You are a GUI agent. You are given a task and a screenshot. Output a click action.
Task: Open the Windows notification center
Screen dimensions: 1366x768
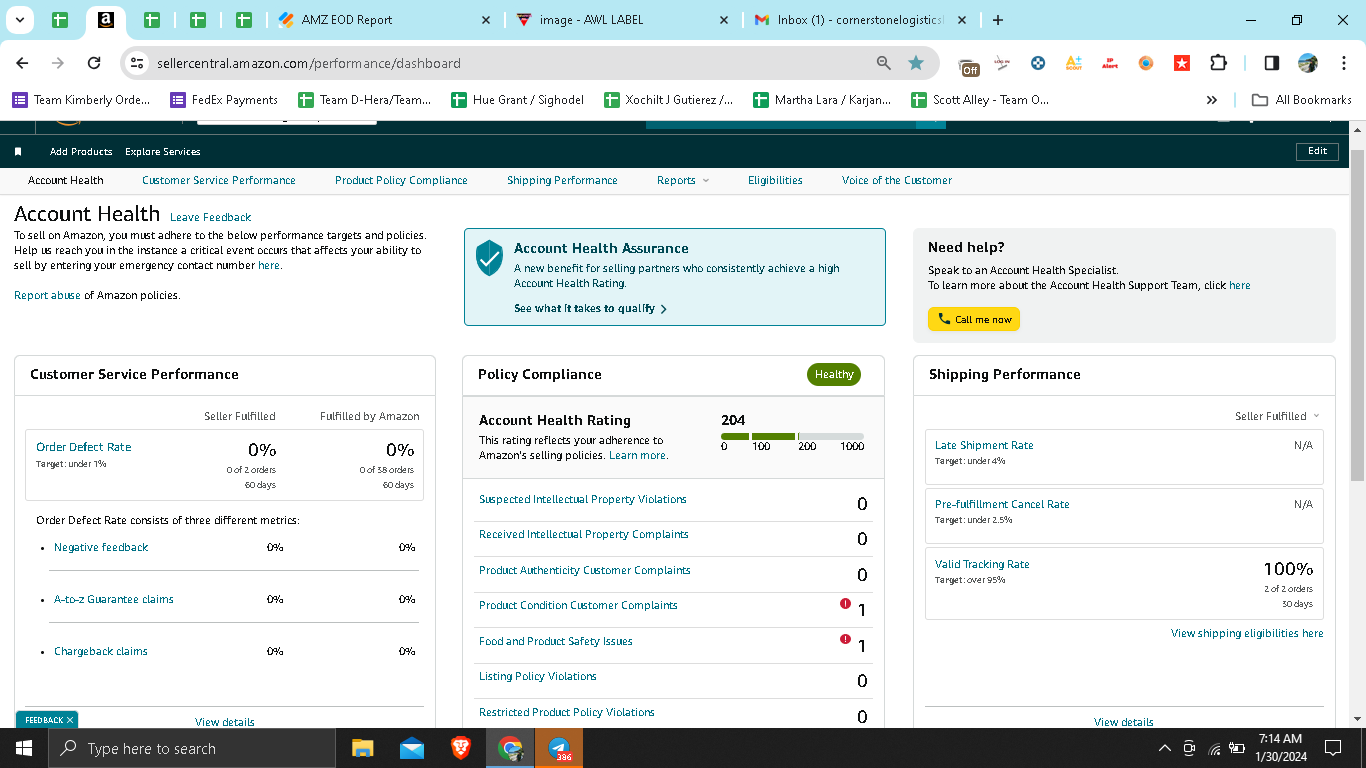pos(1332,748)
